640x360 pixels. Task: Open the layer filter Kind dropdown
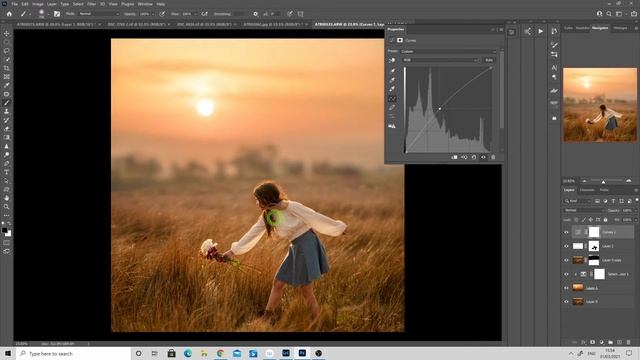pos(577,201)
